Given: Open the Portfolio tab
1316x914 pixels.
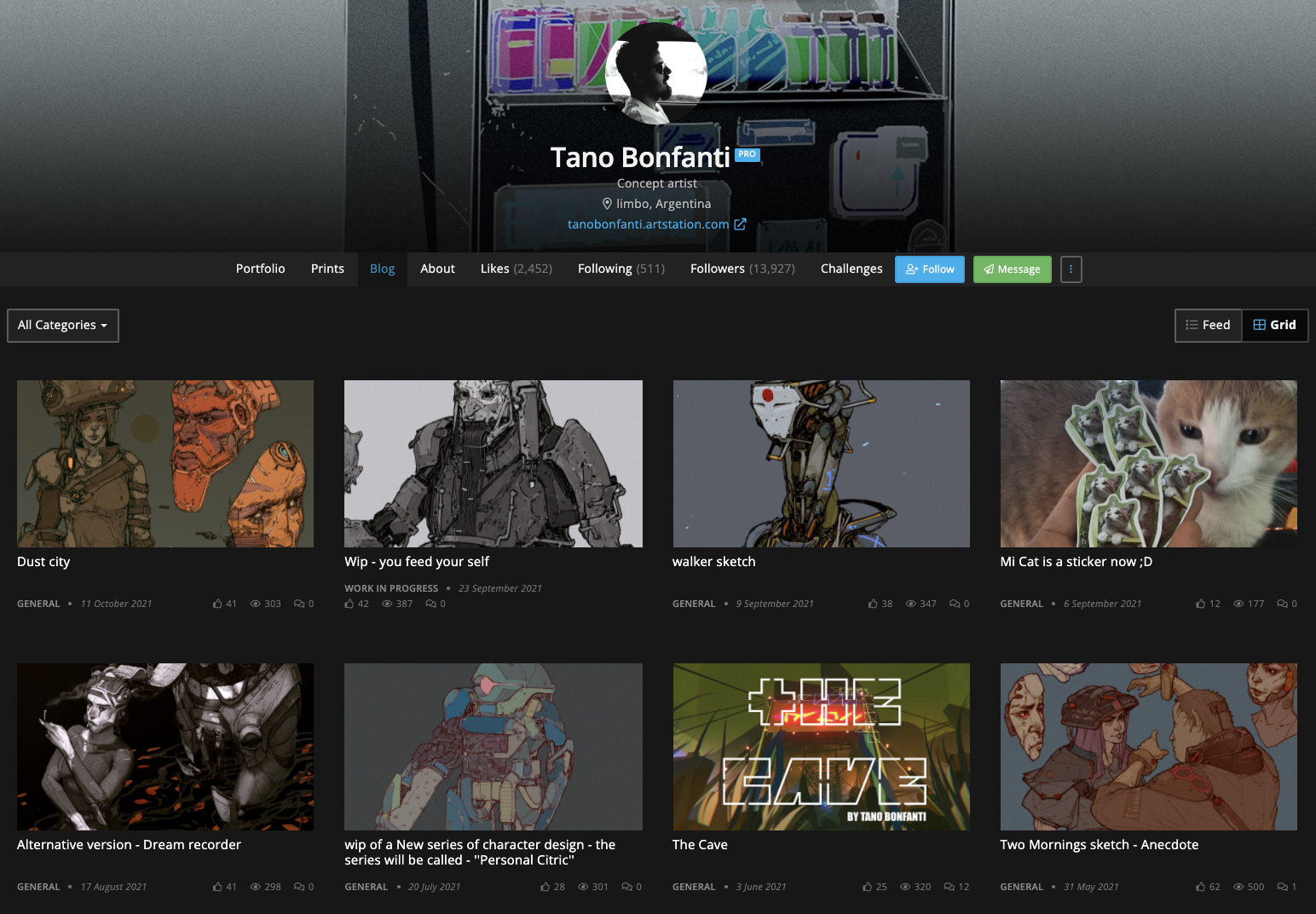Looking at the screenshot, I should [261, 269].
